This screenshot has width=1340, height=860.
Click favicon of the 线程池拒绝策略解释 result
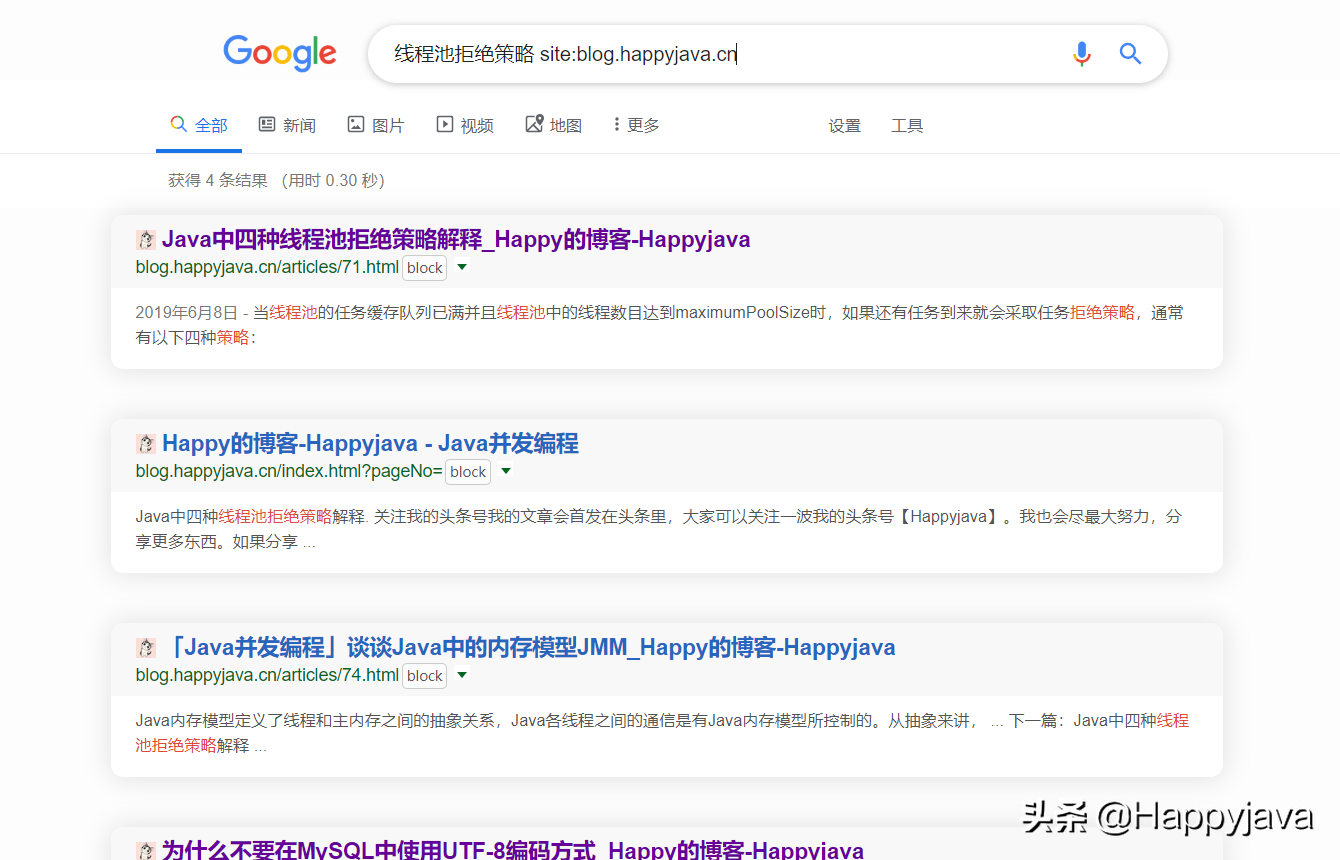pos(146,240)
